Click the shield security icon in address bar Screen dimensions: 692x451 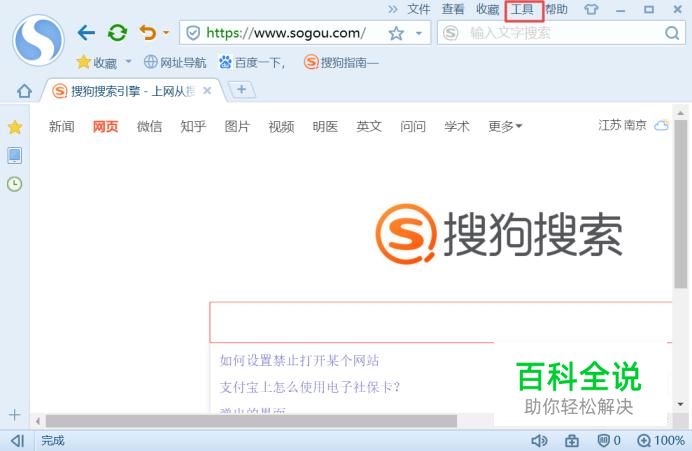coord(193,33)
